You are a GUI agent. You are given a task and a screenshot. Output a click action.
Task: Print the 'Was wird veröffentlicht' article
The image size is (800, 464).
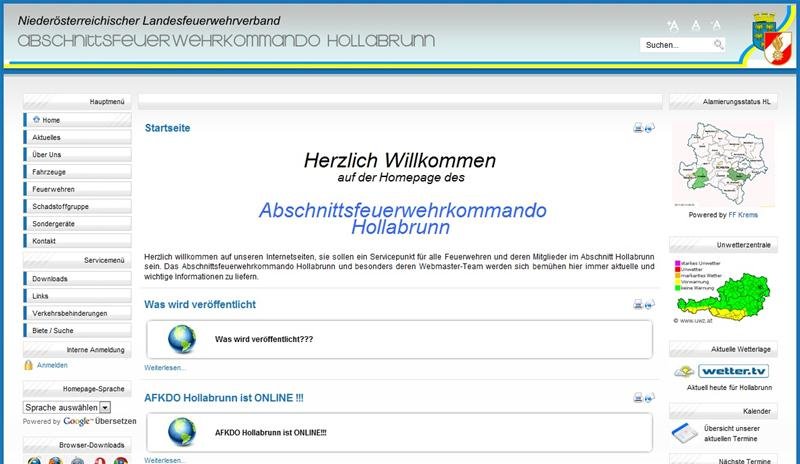point(637,304)
